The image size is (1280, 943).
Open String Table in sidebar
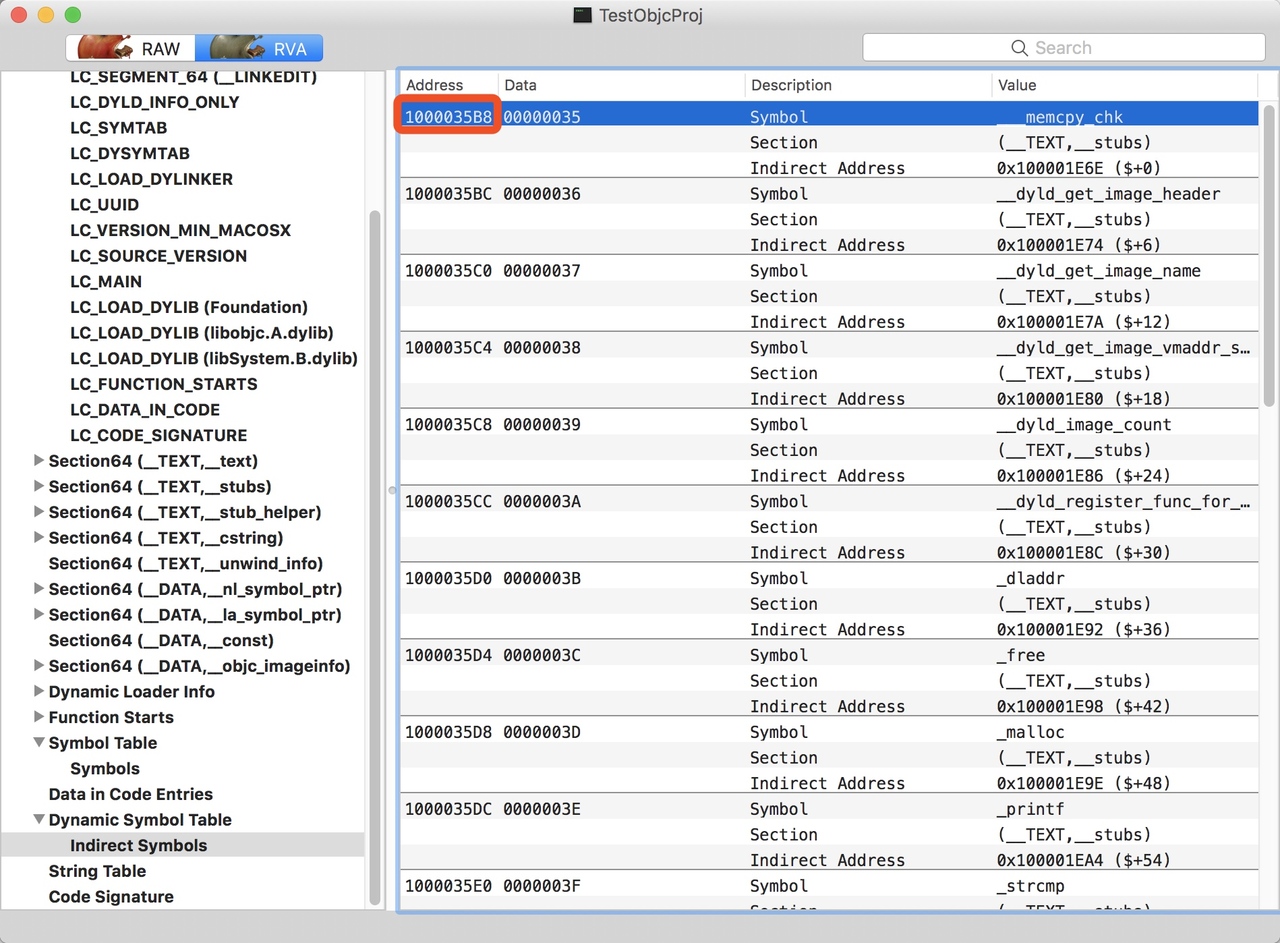[x=98, y=871]
